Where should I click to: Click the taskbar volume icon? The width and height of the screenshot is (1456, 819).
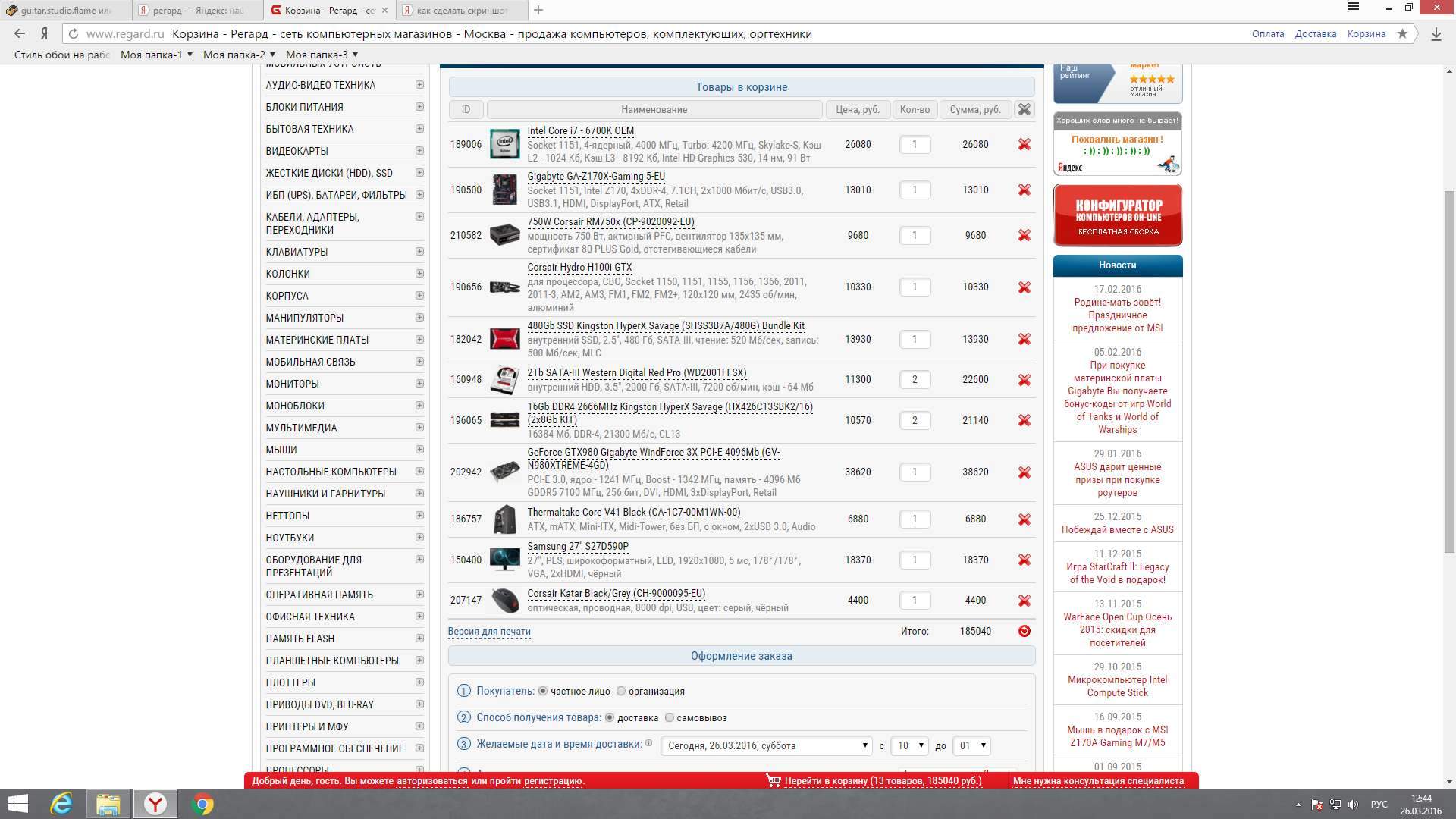click(x=1353, y=805)
